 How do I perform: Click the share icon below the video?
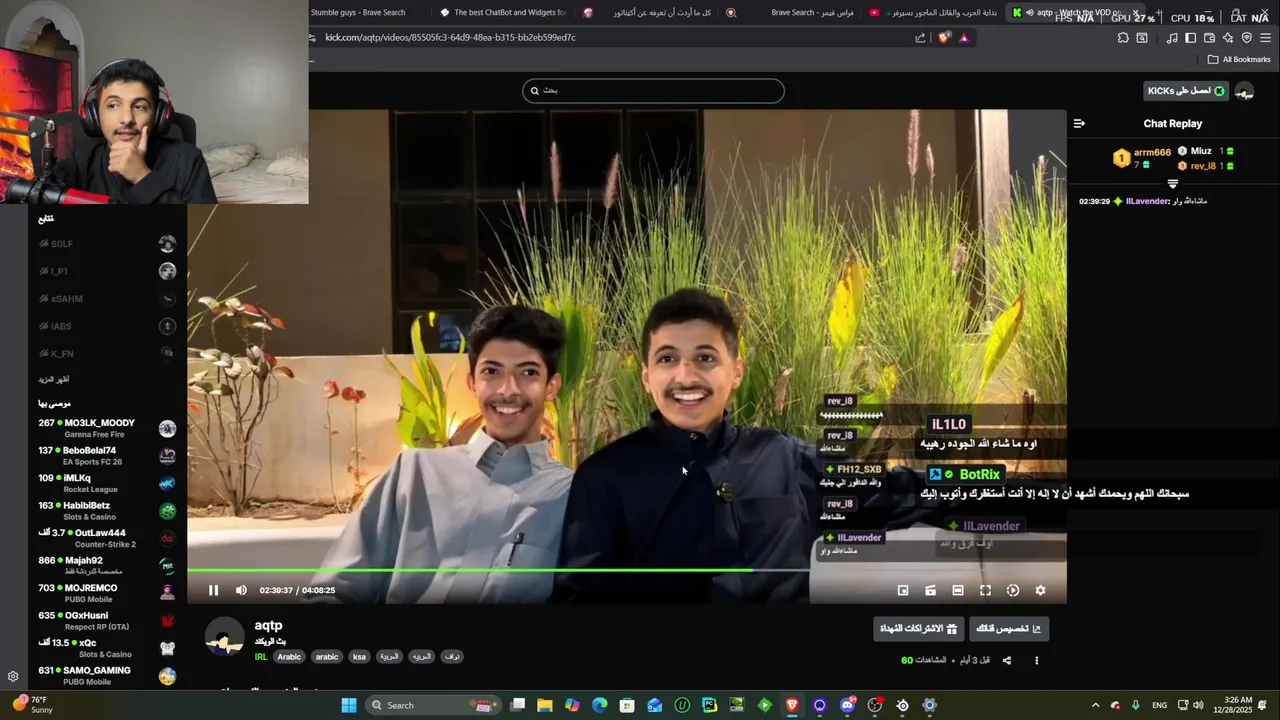pos(1007,660)
